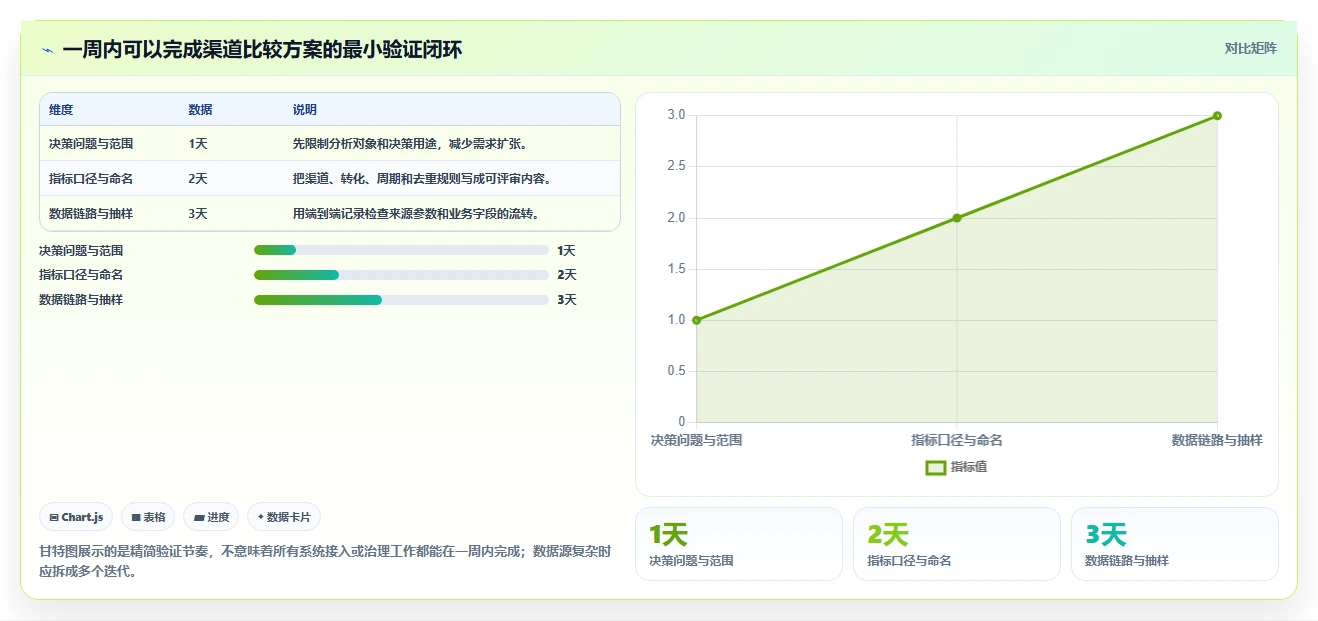Open the 1天 决策问题与范围 data card
This screenshot has width=1318, height=621.
pos(739,544)
